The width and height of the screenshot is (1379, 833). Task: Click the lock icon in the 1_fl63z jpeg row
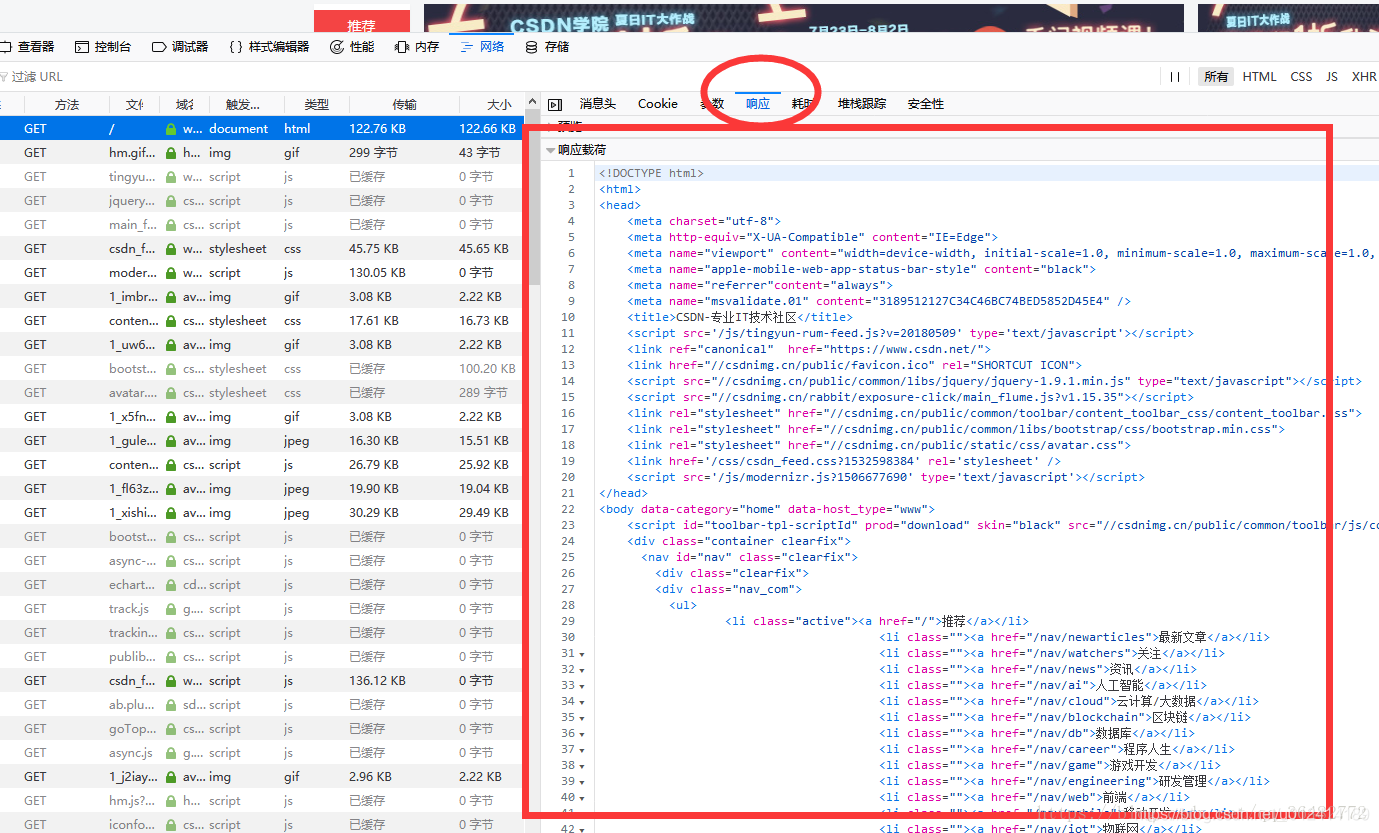[171, 489]
